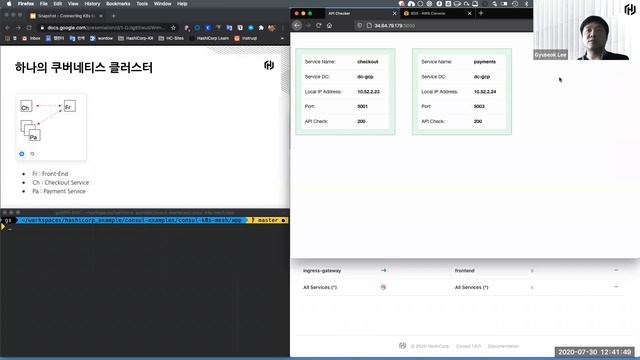This screenshot has width=640, height=360.
Task: Open the Bookmarks menu
Action: click(118, 4)
